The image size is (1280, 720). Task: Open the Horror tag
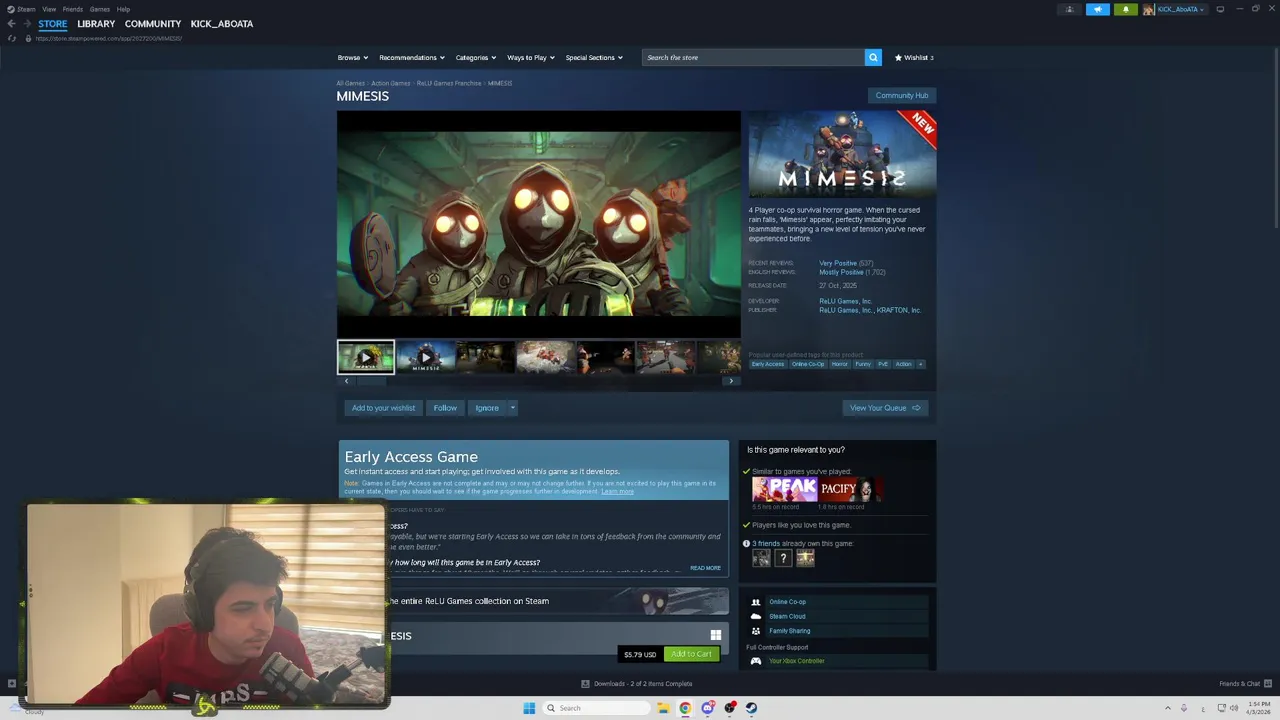[x=839, y=364]
